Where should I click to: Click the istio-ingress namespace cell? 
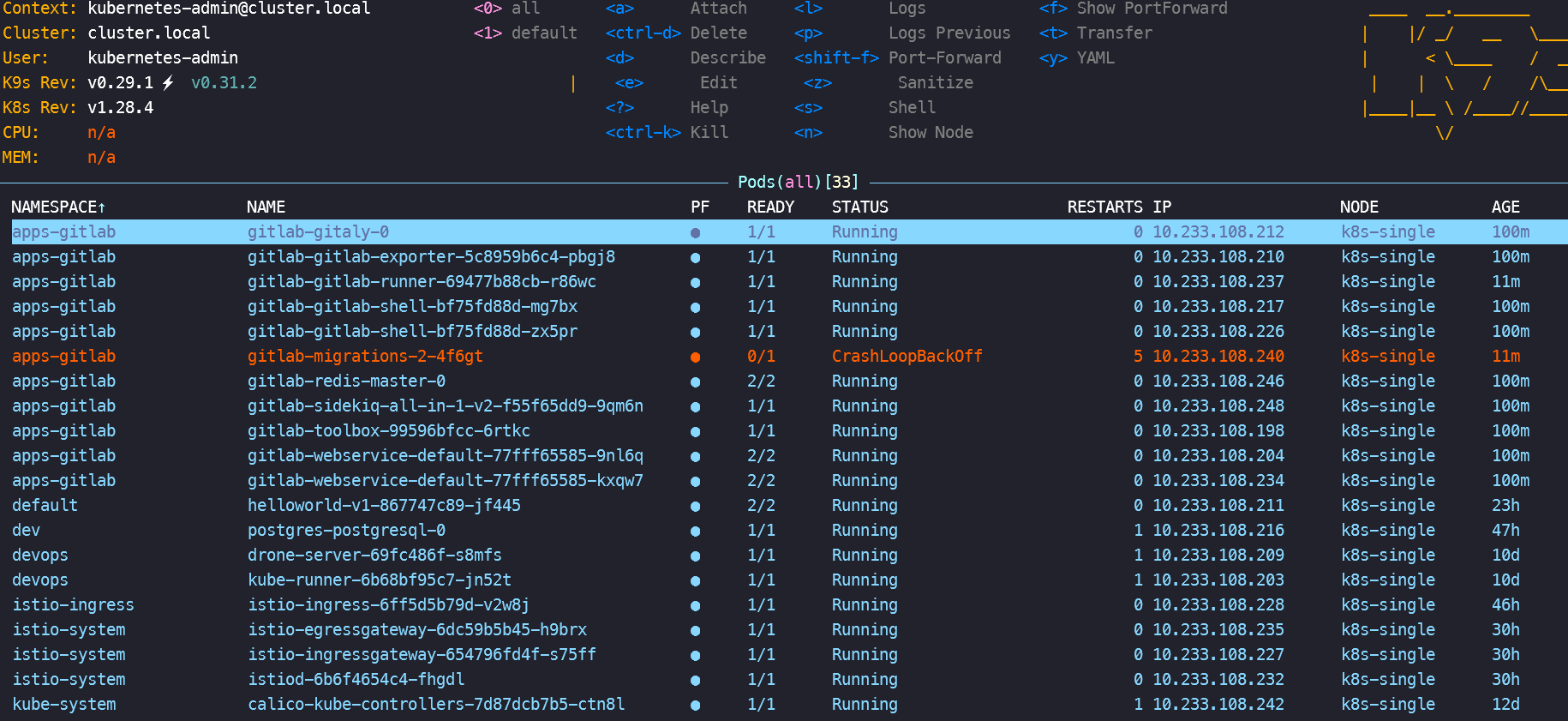coord(74,604)
